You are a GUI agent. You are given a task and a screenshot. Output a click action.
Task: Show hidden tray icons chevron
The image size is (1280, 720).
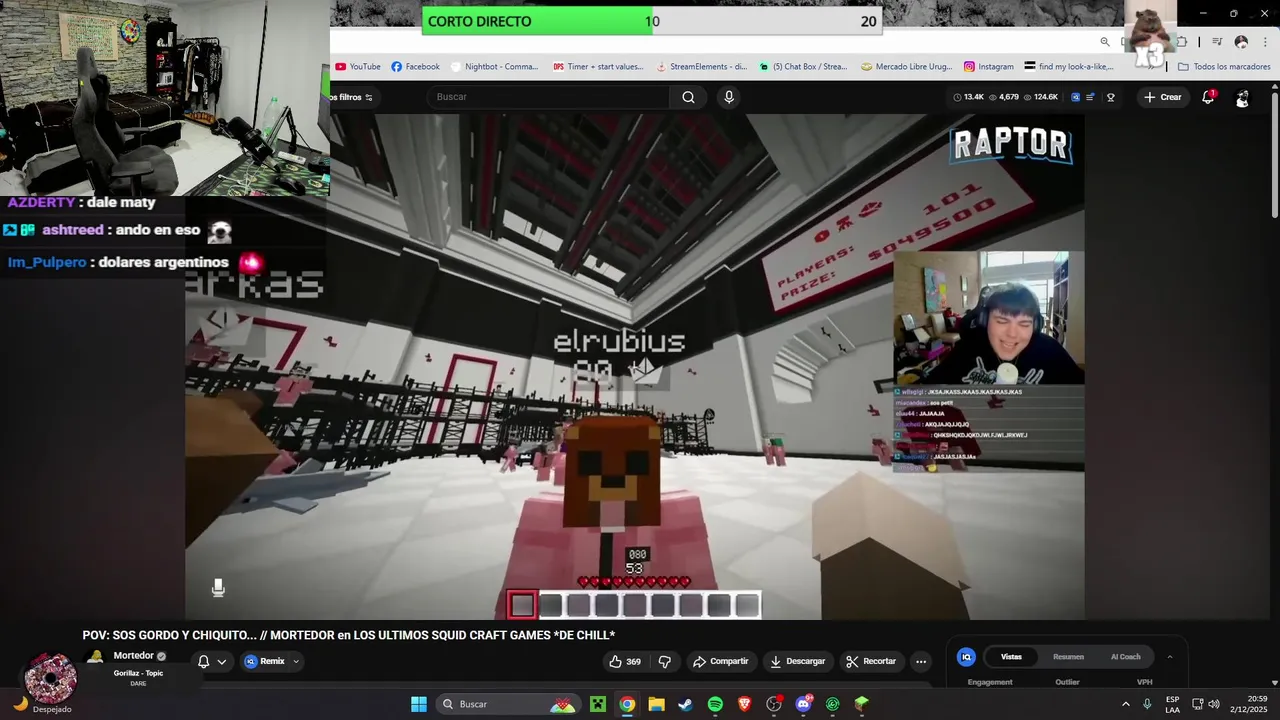1125,704
